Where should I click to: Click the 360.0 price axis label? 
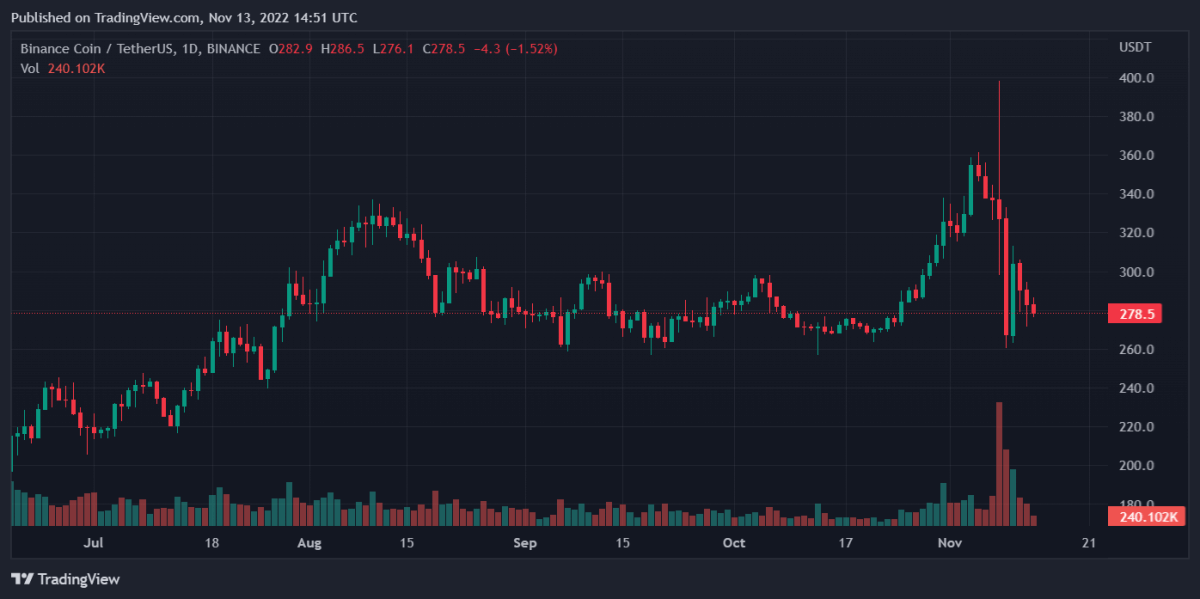(x=1138, y=156)
